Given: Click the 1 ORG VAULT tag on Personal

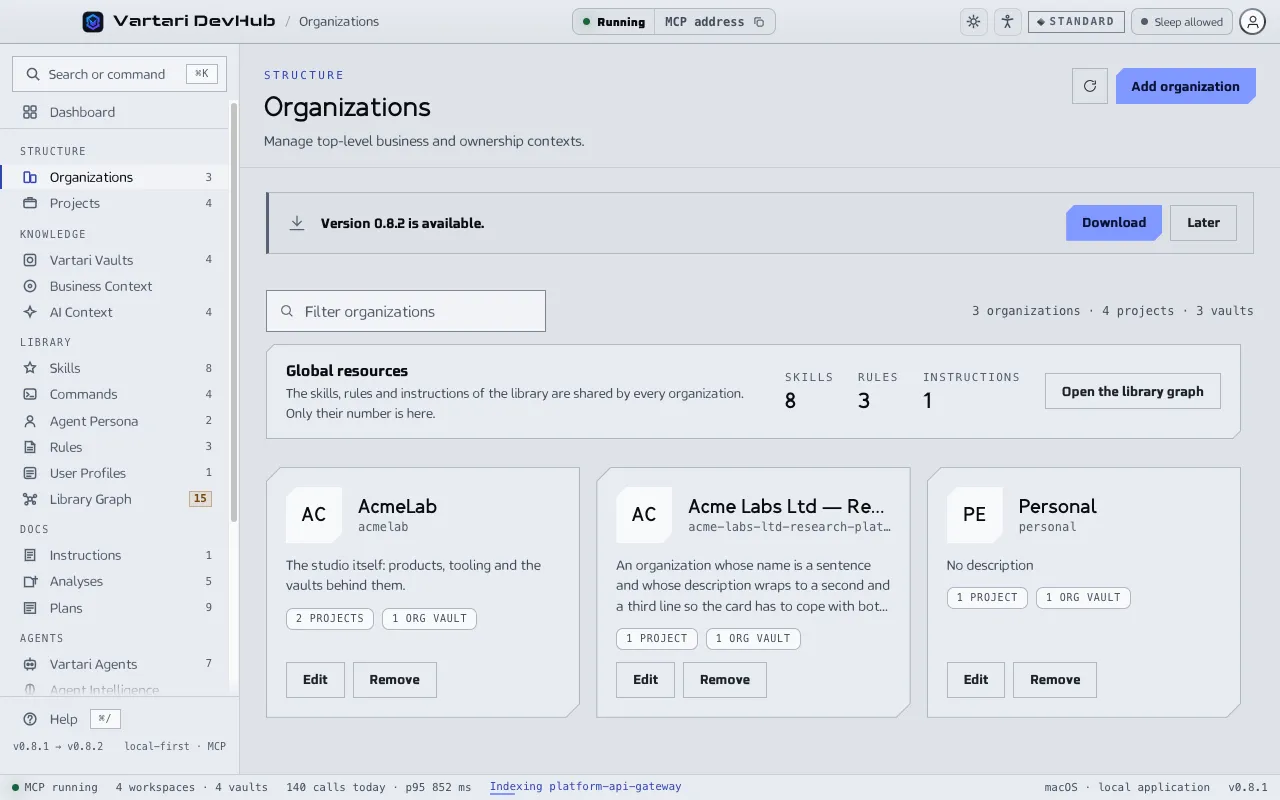Looking at the screenshot, I should [x=1083, y=598].
